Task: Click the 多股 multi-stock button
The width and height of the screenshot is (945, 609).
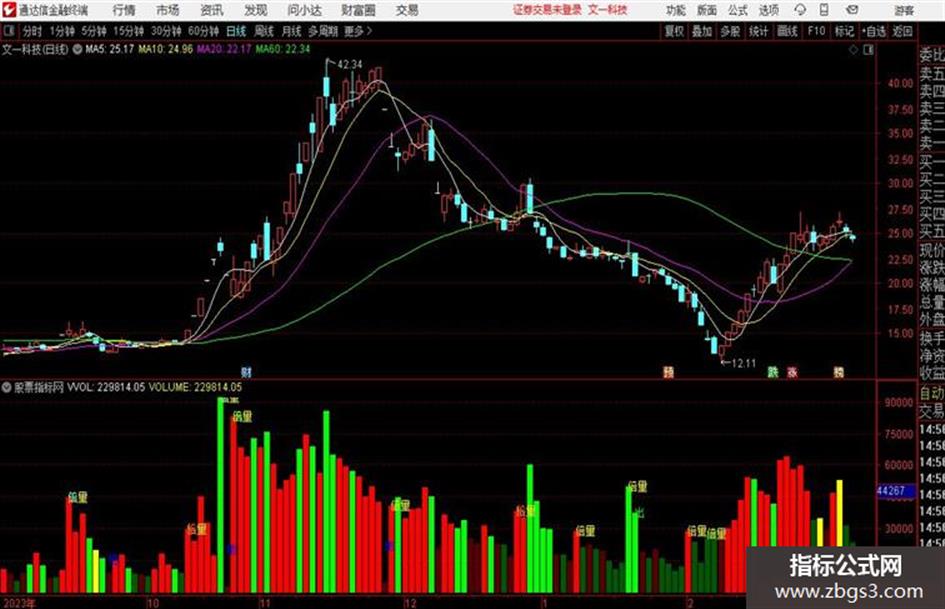Action: click(x=730, y=31)
